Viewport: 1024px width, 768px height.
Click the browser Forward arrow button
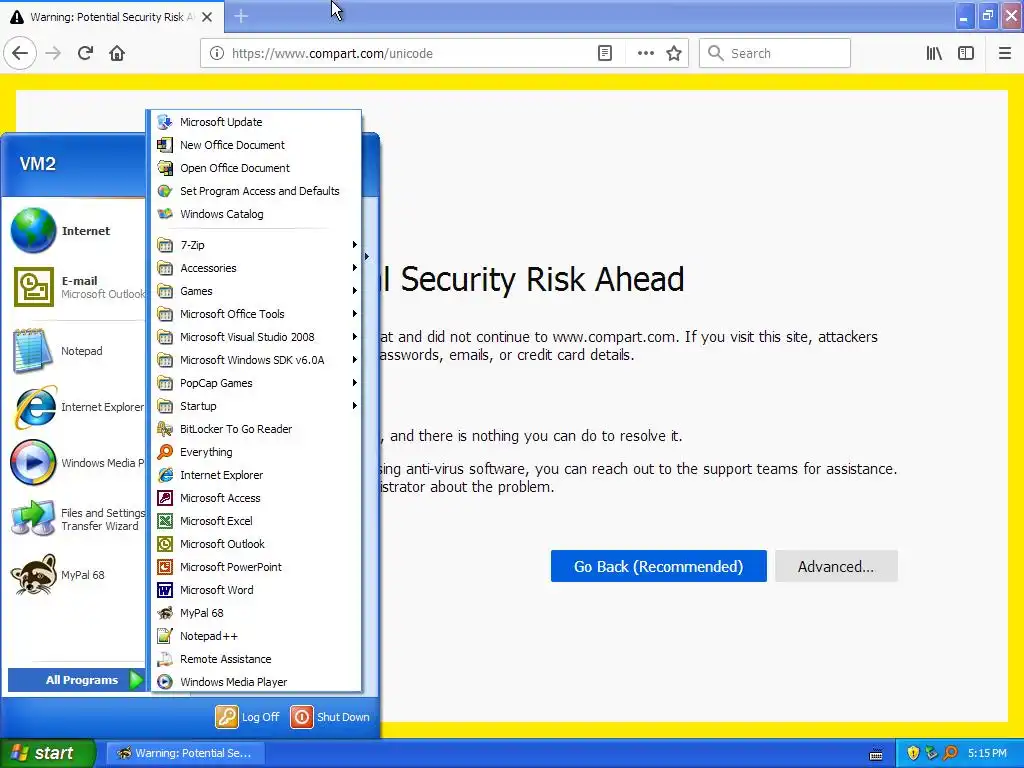point(53,54)
